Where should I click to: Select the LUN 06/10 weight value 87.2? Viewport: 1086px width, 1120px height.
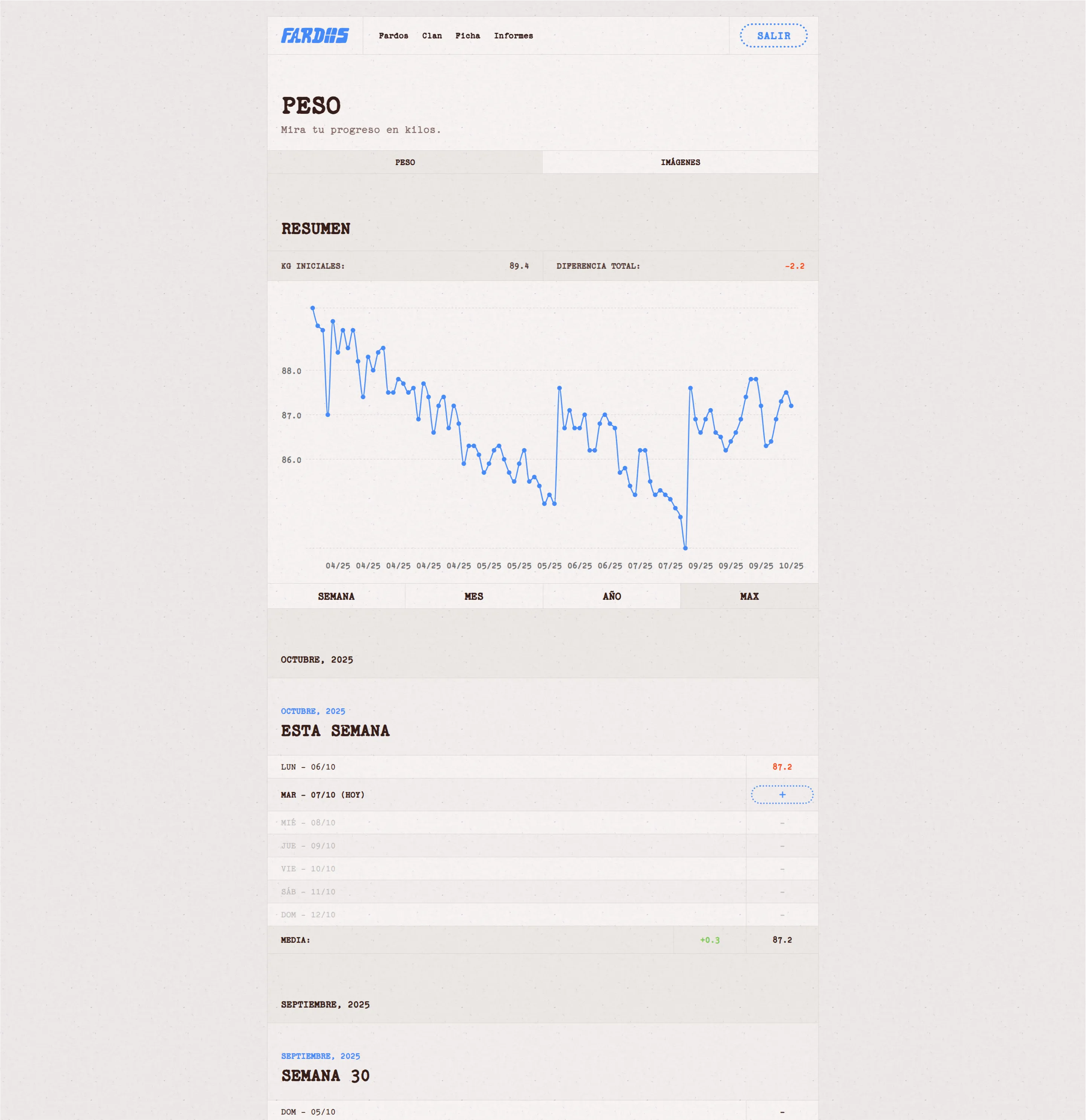[x=782, y=767]
